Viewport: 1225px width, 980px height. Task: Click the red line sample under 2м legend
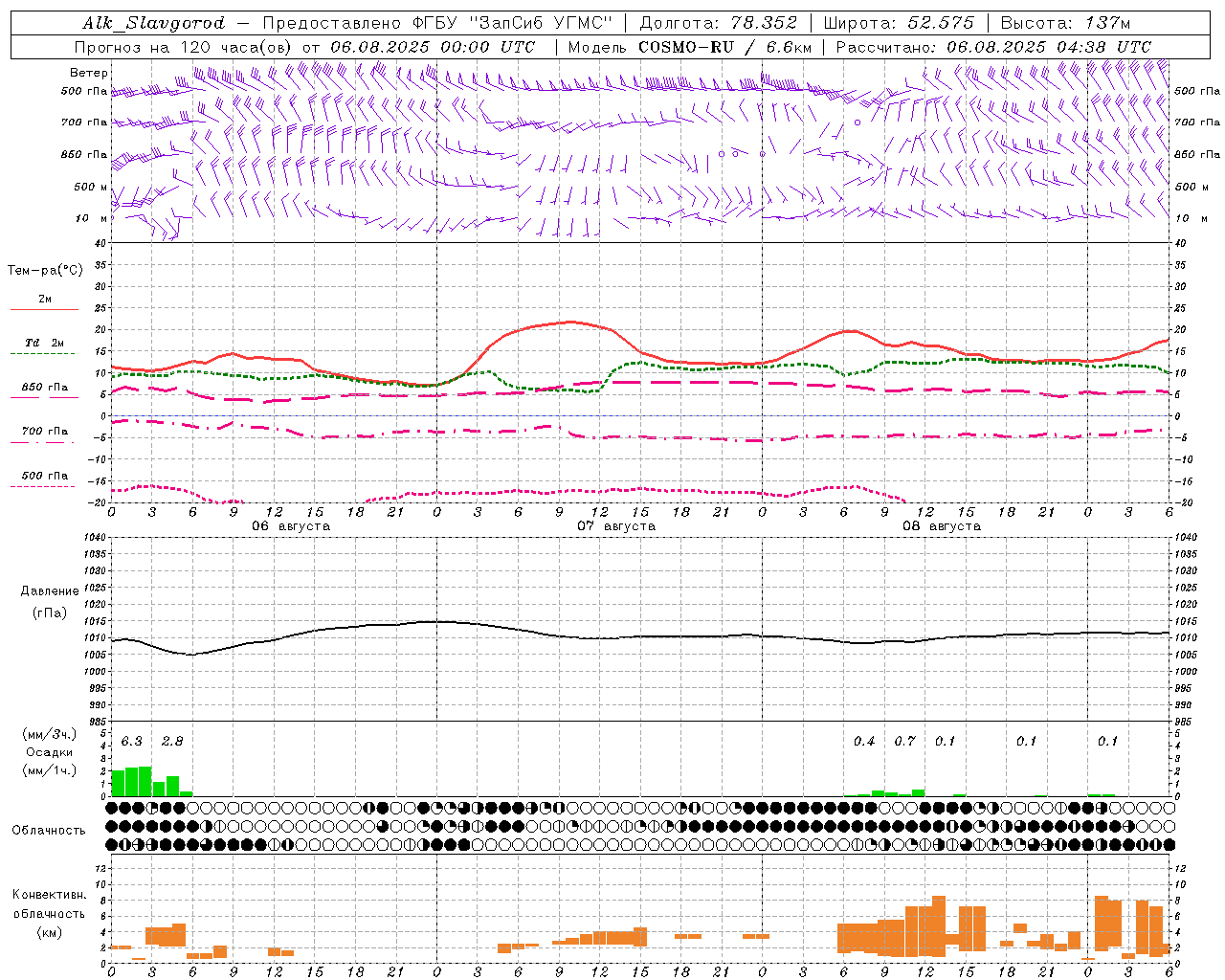(44, 309)
